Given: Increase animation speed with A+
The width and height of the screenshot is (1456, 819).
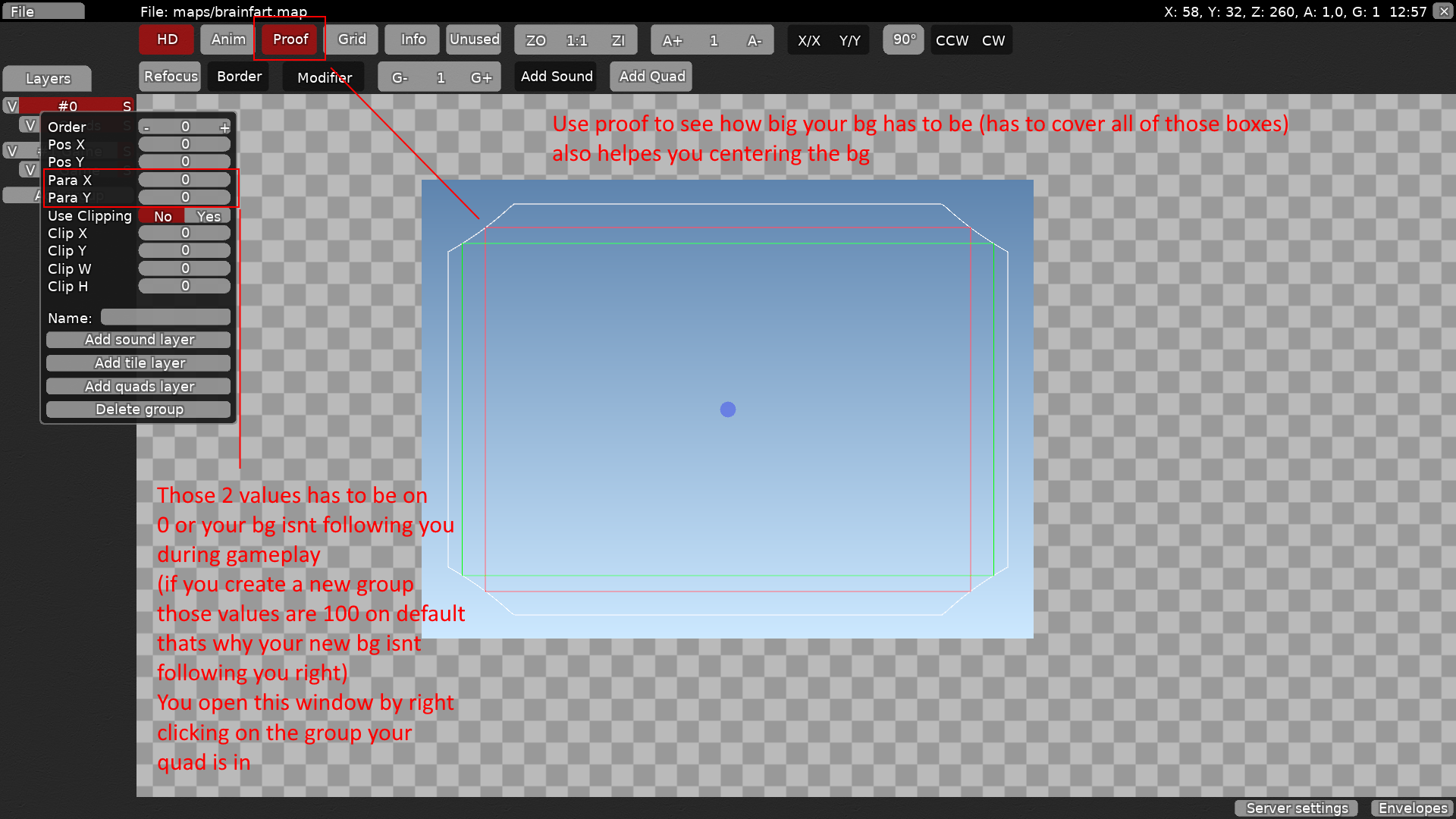Looking at the screenshot, I should 672,40.
